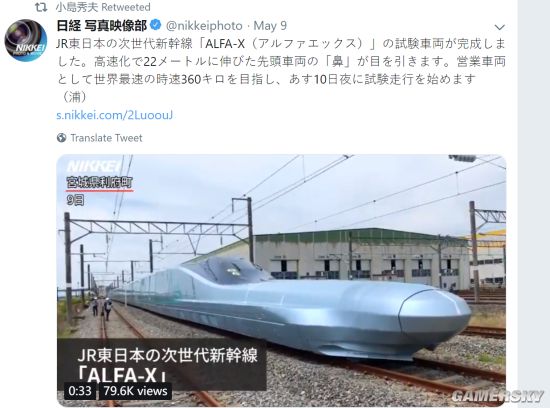Expand the tweet options chevron menu
The image size is (550, 408).
point(499,27)
